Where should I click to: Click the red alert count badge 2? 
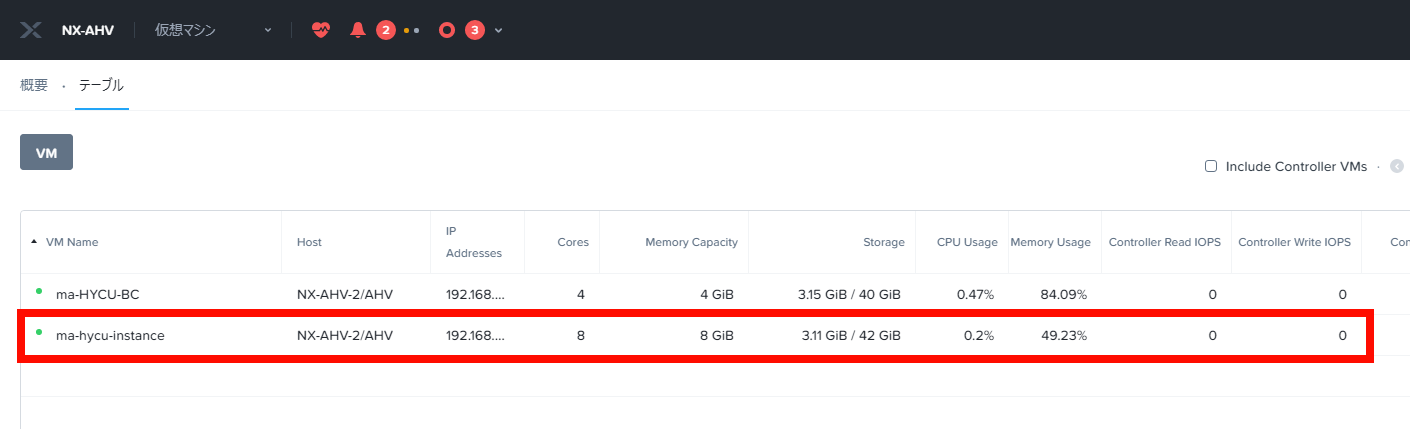click(385, 30)
